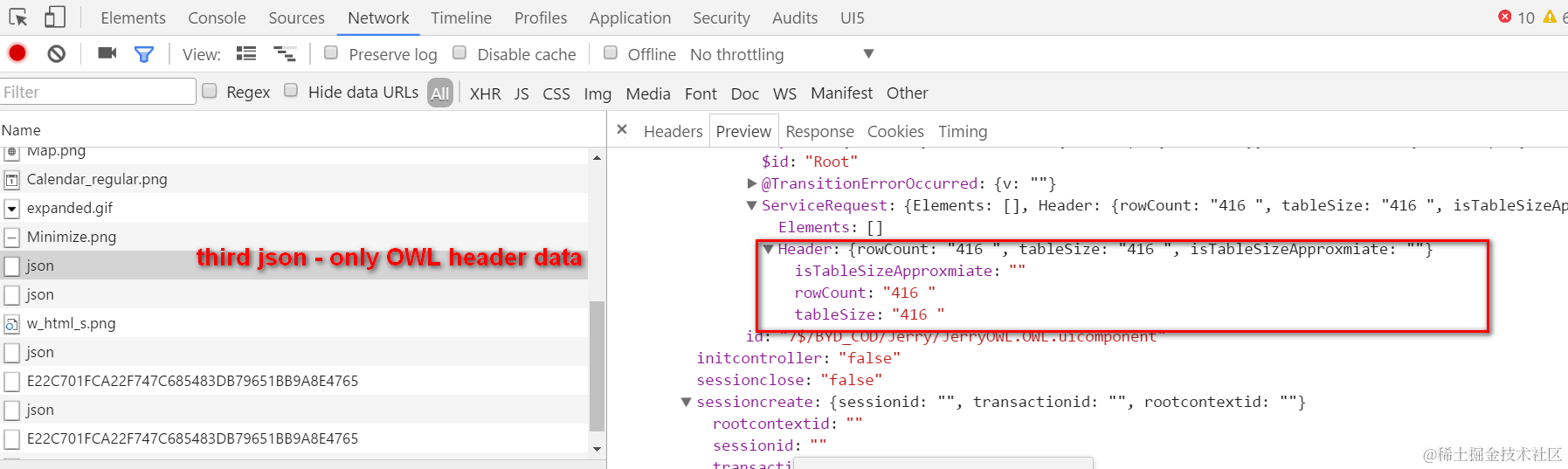
Task: Open the Audits panel tab
Action: click(x=795, y=17)
